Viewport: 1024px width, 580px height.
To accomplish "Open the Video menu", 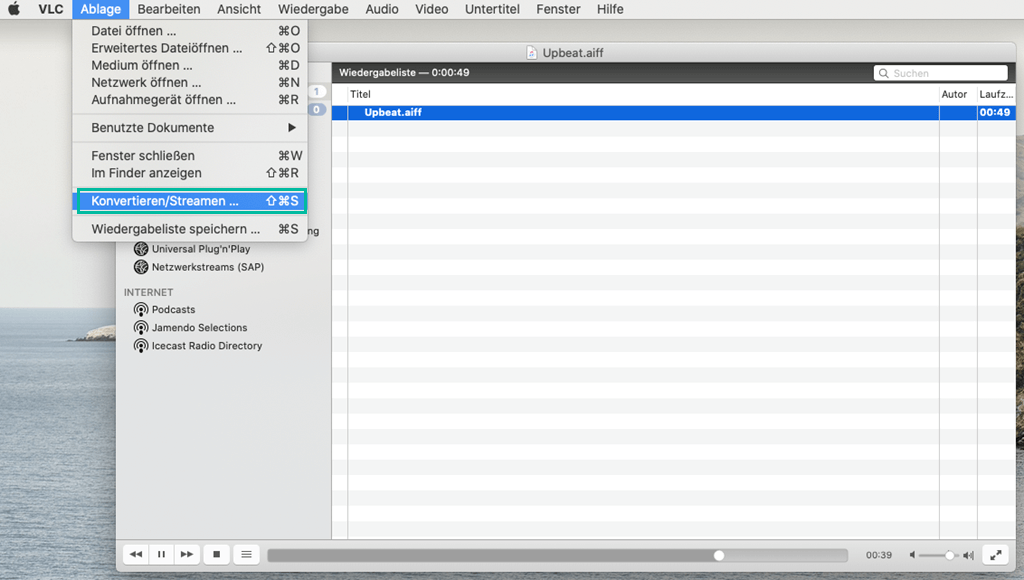I will tap(432, 9).
